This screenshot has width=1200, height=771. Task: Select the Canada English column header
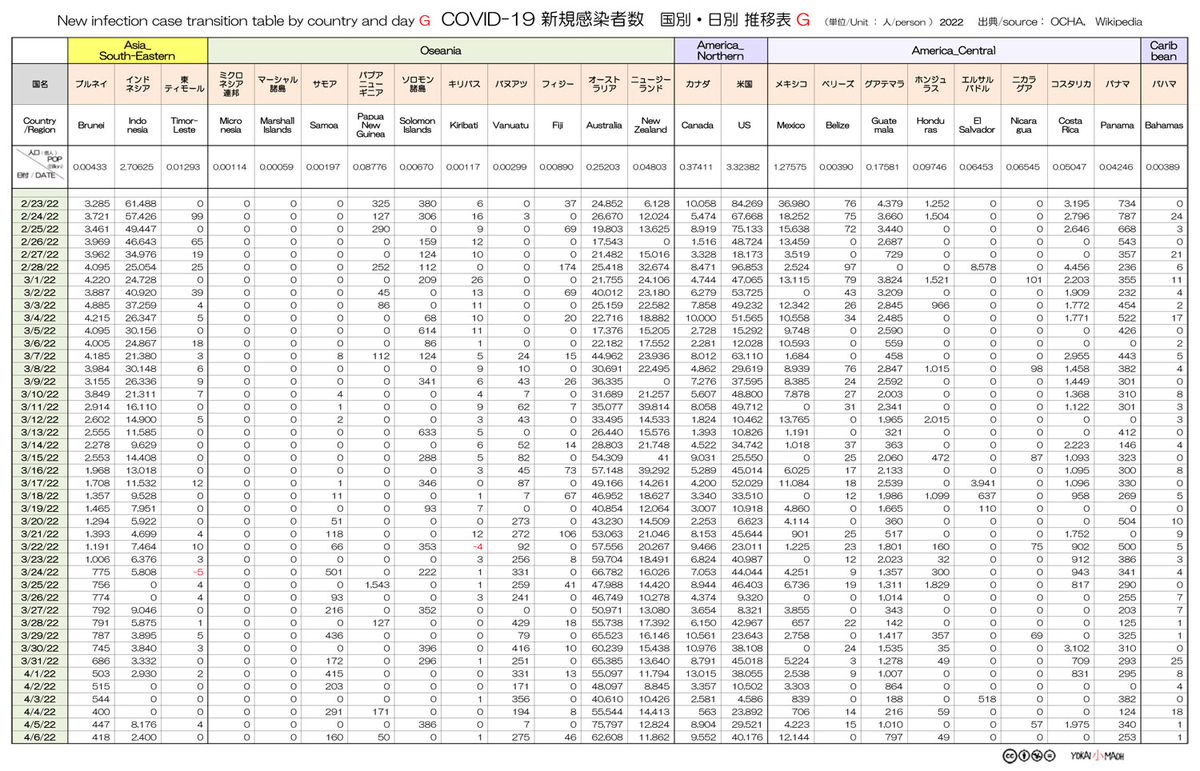[x=698, y=126]
